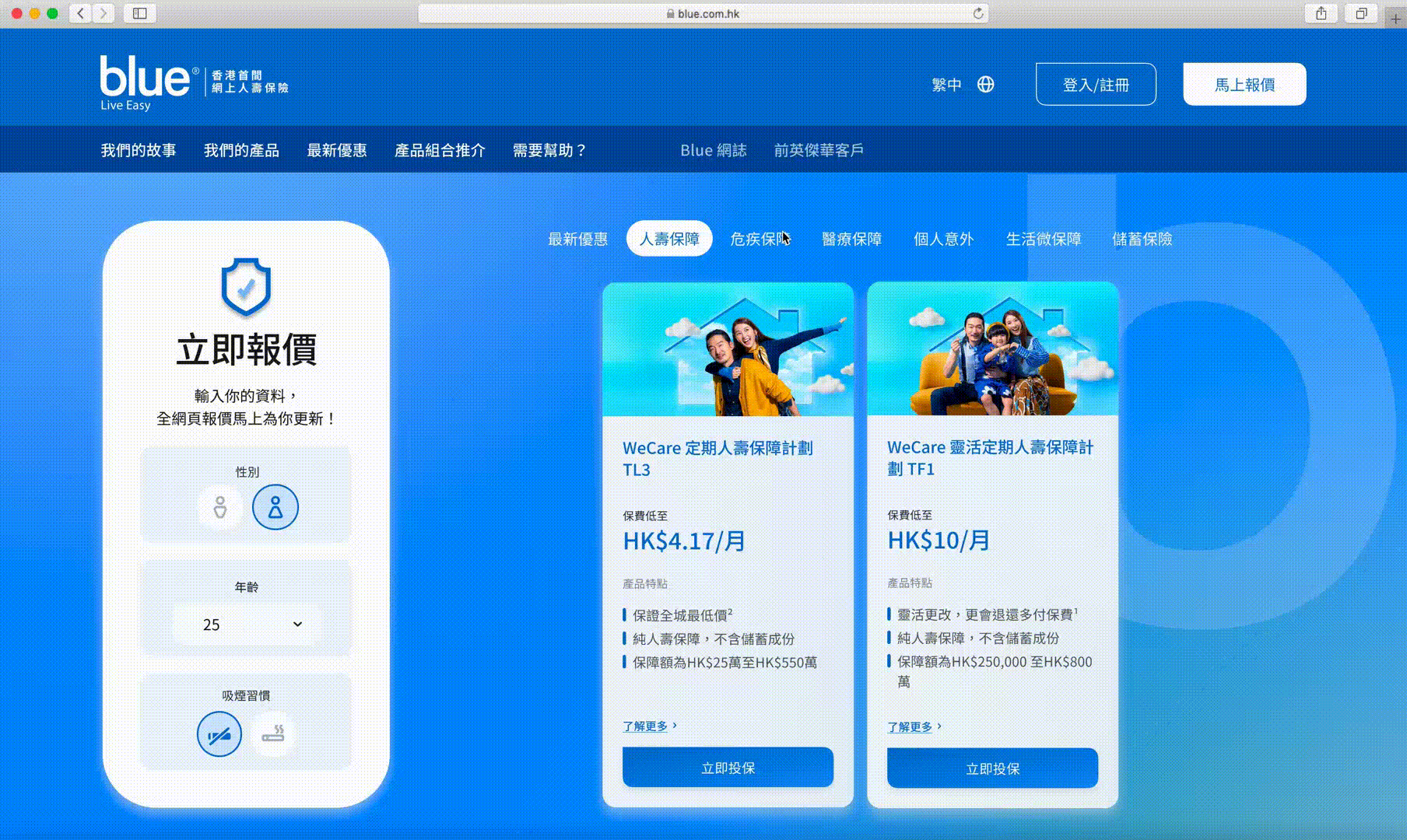Toggle the Safari sidebar button

pos(140,13)
